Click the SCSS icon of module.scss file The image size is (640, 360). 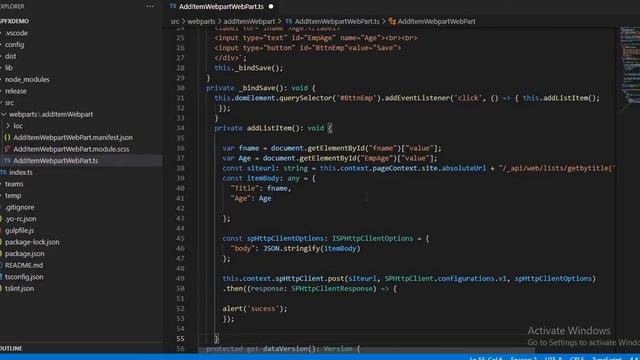coord(7,149)
